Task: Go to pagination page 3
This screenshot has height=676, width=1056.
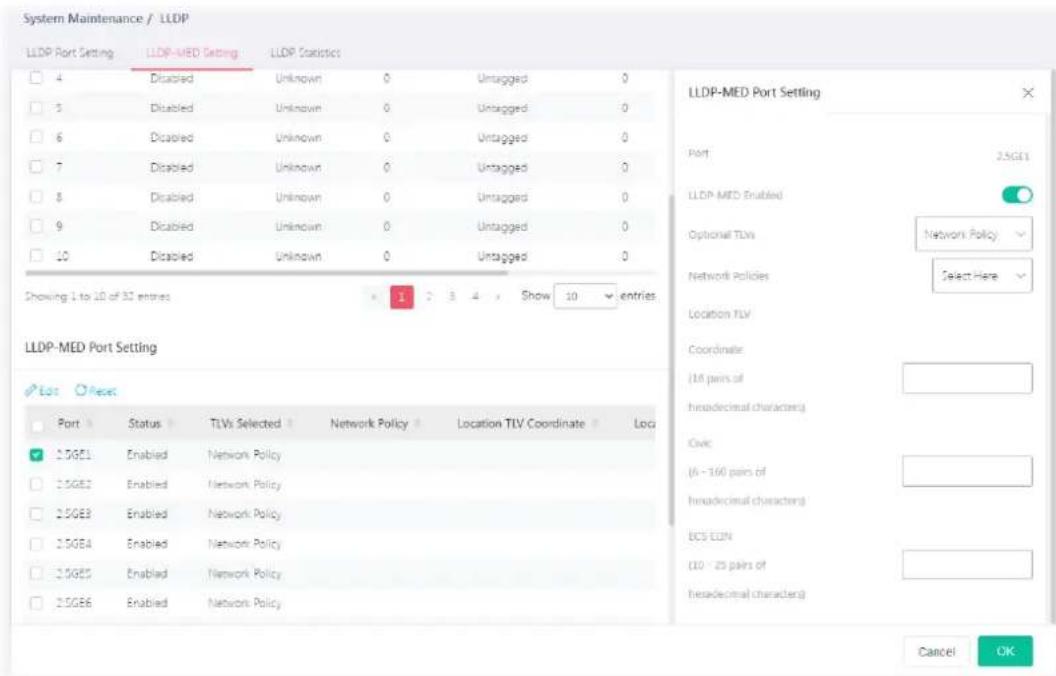Action: [452, 296]
